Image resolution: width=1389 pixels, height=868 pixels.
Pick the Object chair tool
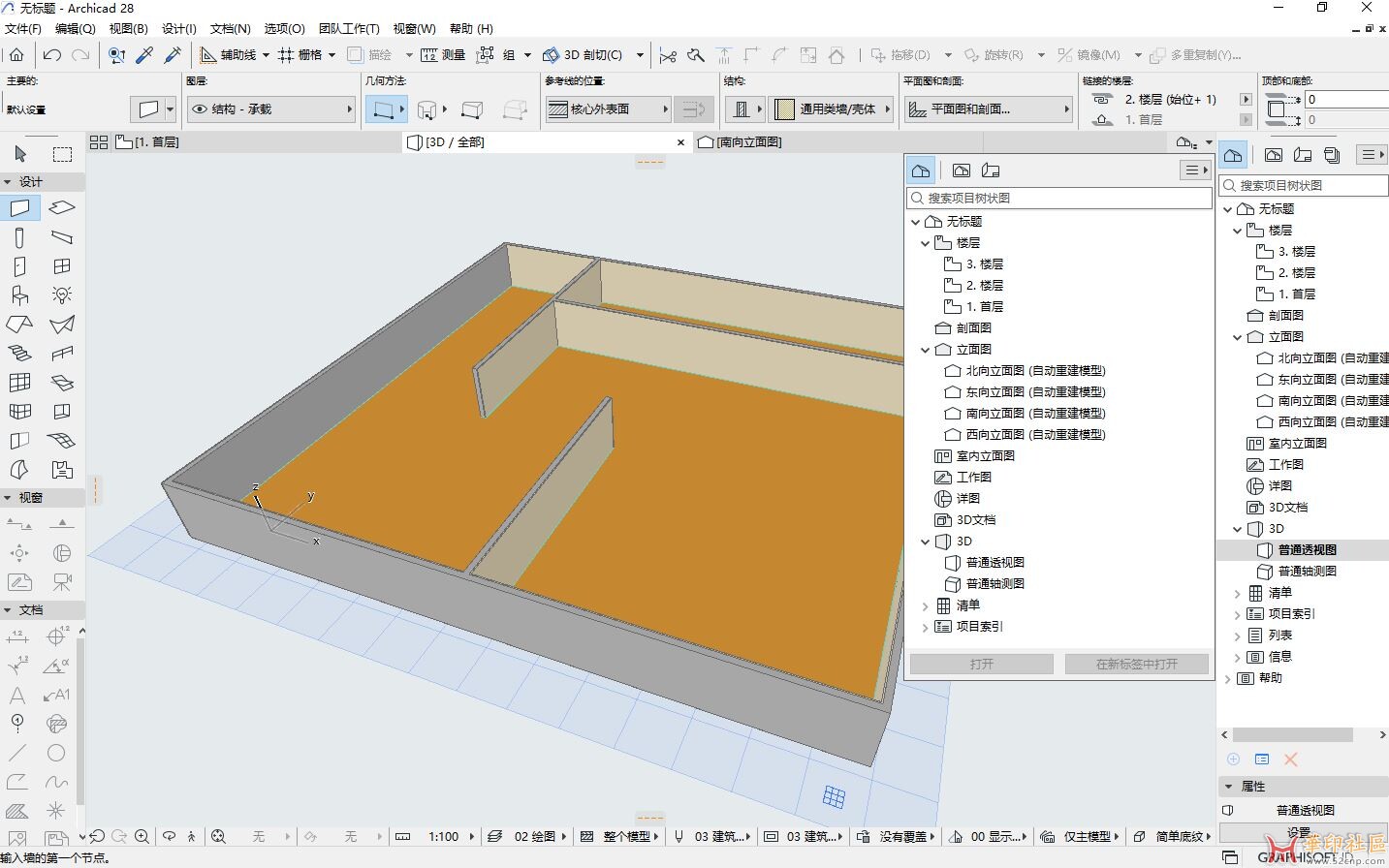coord(19,295)
